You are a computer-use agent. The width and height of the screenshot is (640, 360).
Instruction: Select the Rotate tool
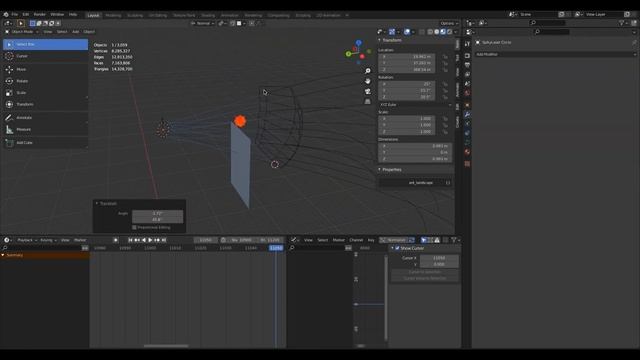click(45, 81)
